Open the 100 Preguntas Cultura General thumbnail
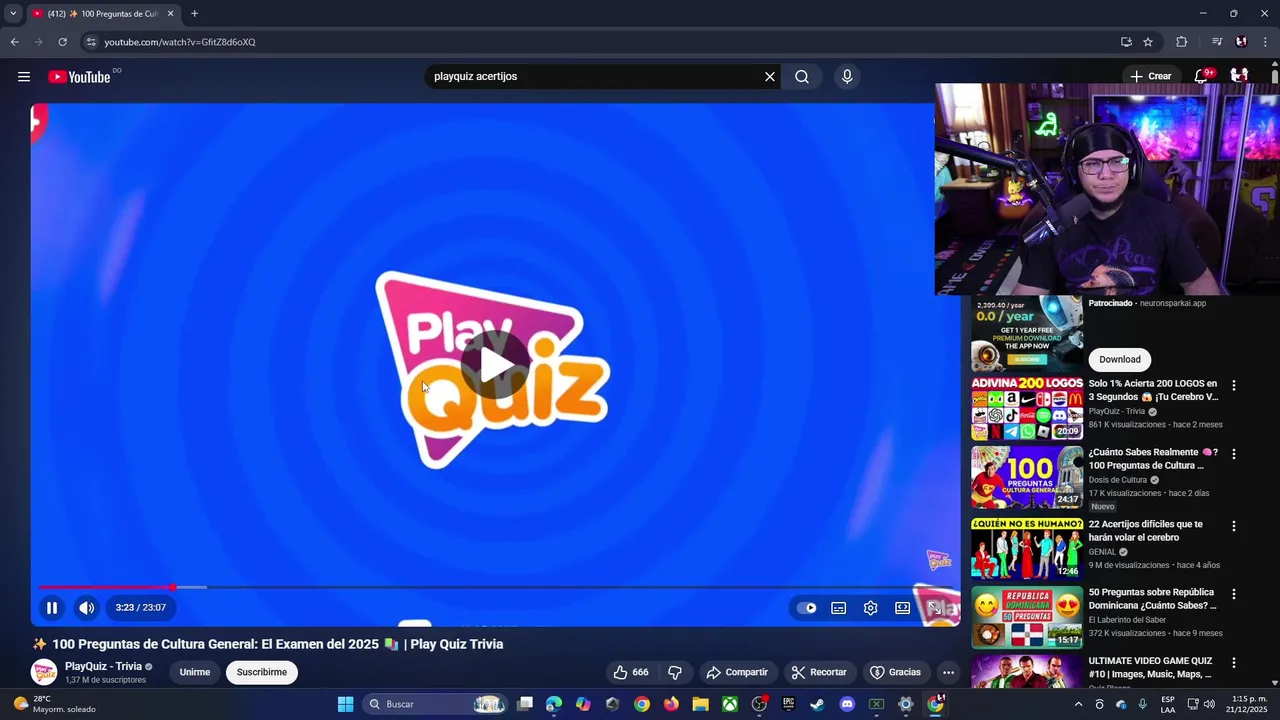 coord(1027,477)
